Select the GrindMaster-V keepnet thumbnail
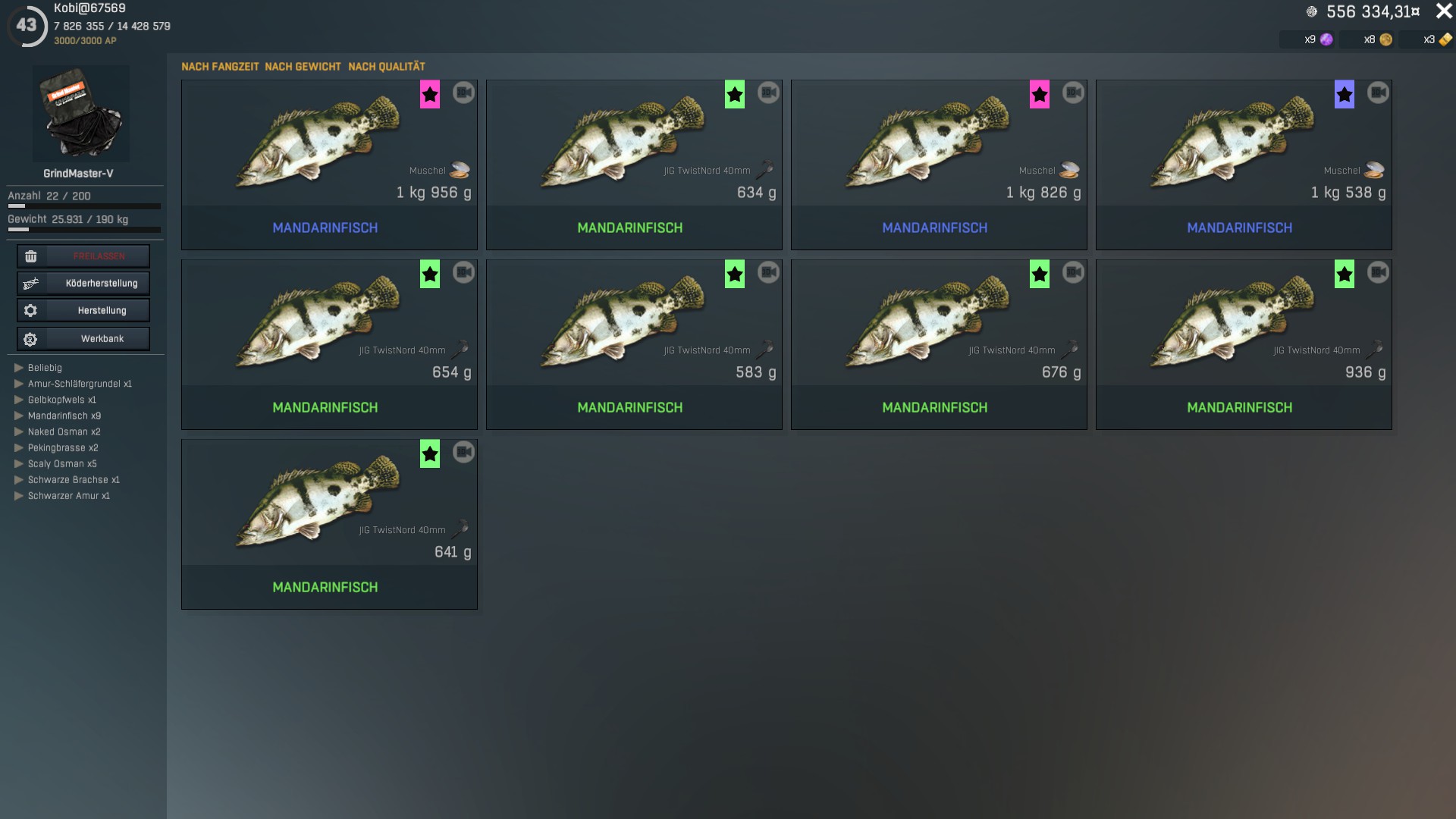Screen dimensions: 1456x819 pyautogui.click(x=81, y=114)
